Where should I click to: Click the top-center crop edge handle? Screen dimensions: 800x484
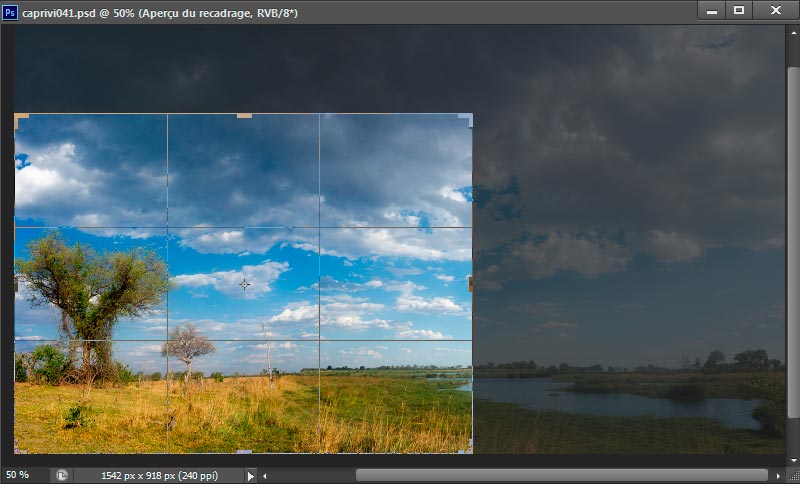[x=244, y=116]
